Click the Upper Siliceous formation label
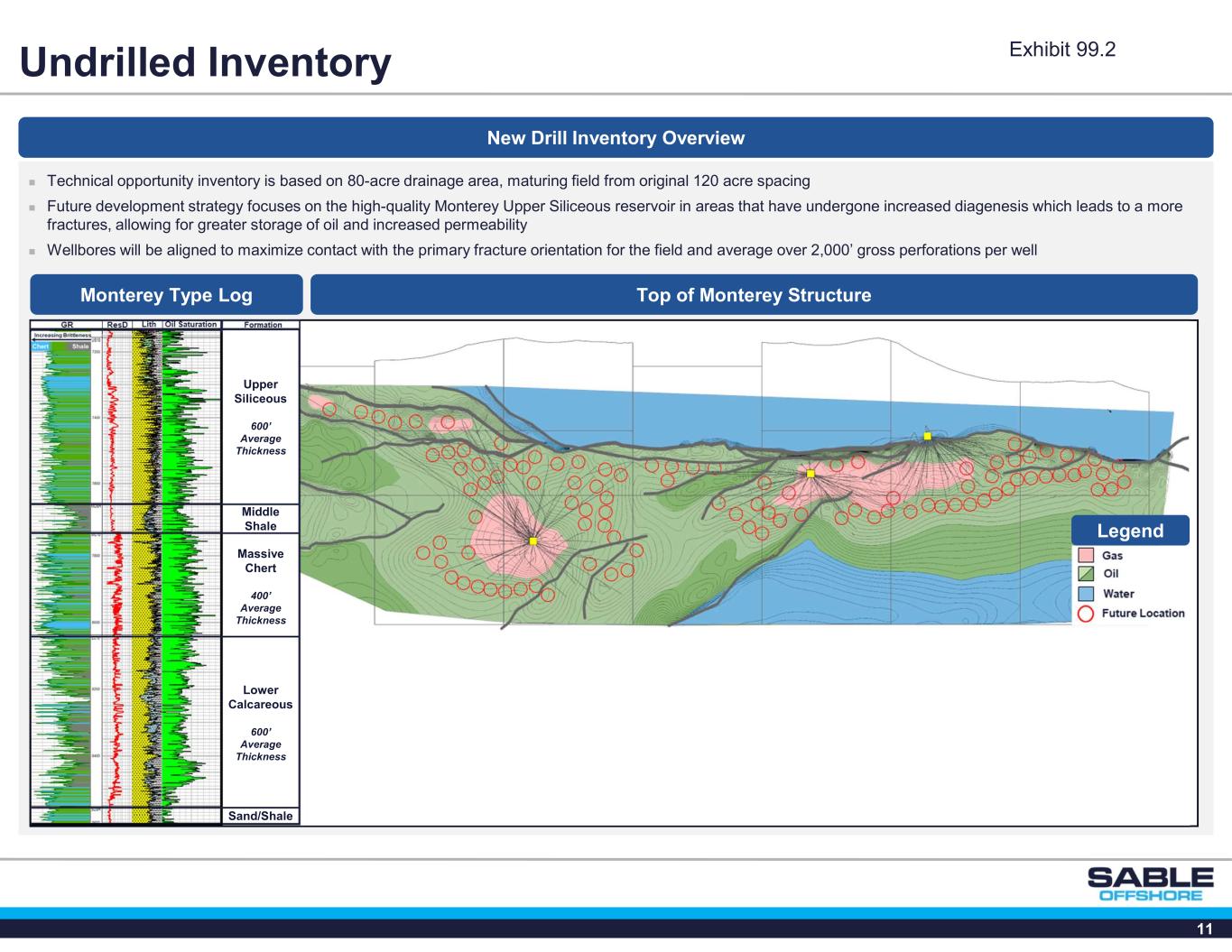This screenshot has height=952, width=1232. pos(261,392)
